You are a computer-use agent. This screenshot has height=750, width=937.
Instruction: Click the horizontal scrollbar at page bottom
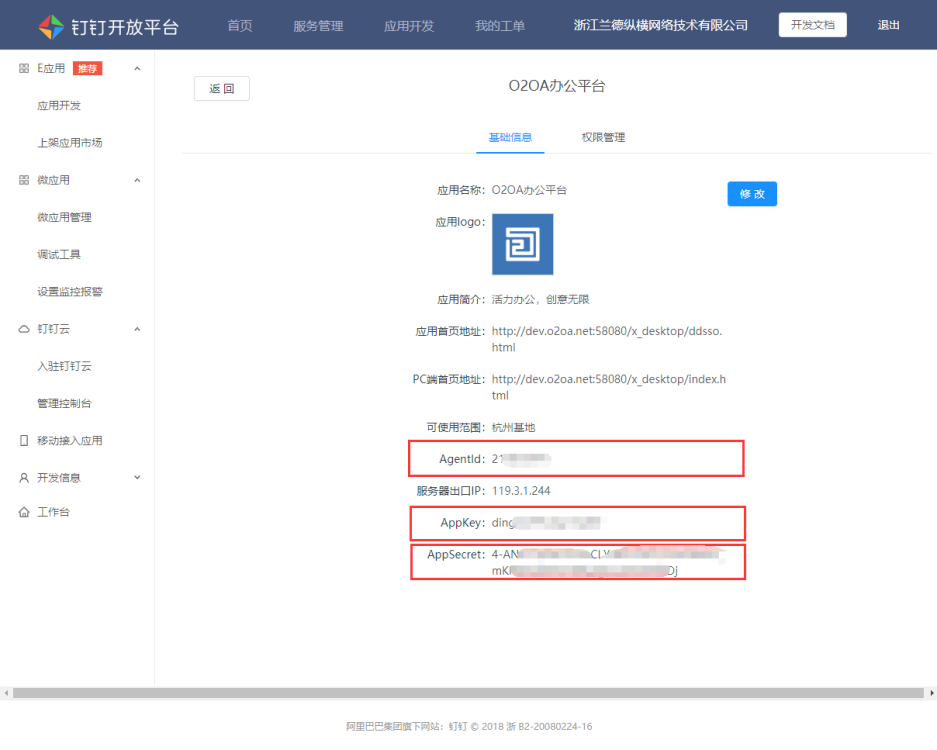point(468,693)
